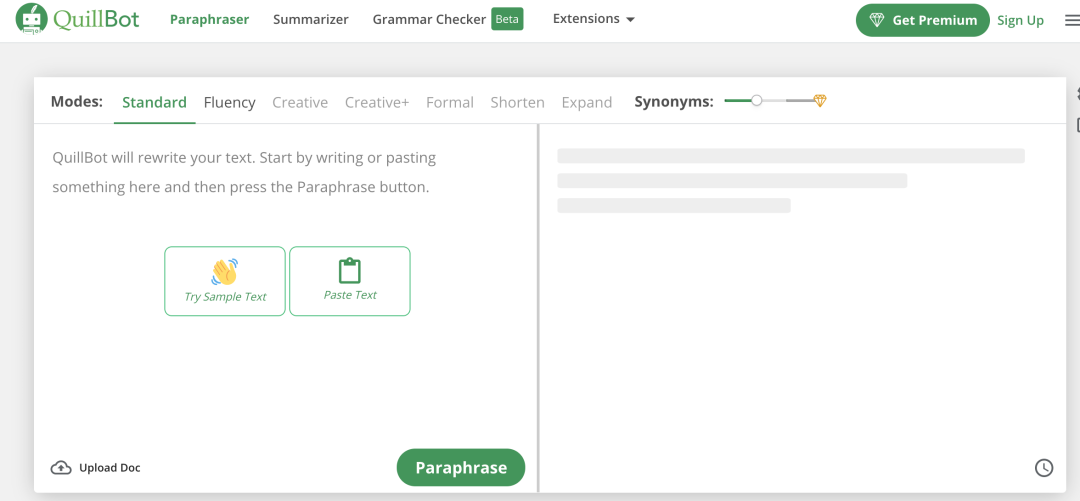
Task: Click the QuillBot wordmark text
Action: point(96,19)
